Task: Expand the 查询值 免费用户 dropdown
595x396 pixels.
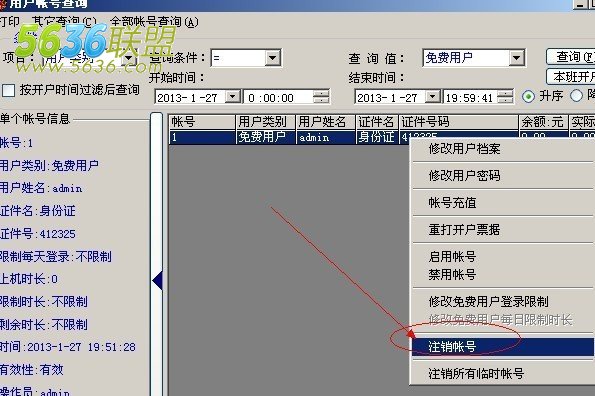Action: click(516, 58)
